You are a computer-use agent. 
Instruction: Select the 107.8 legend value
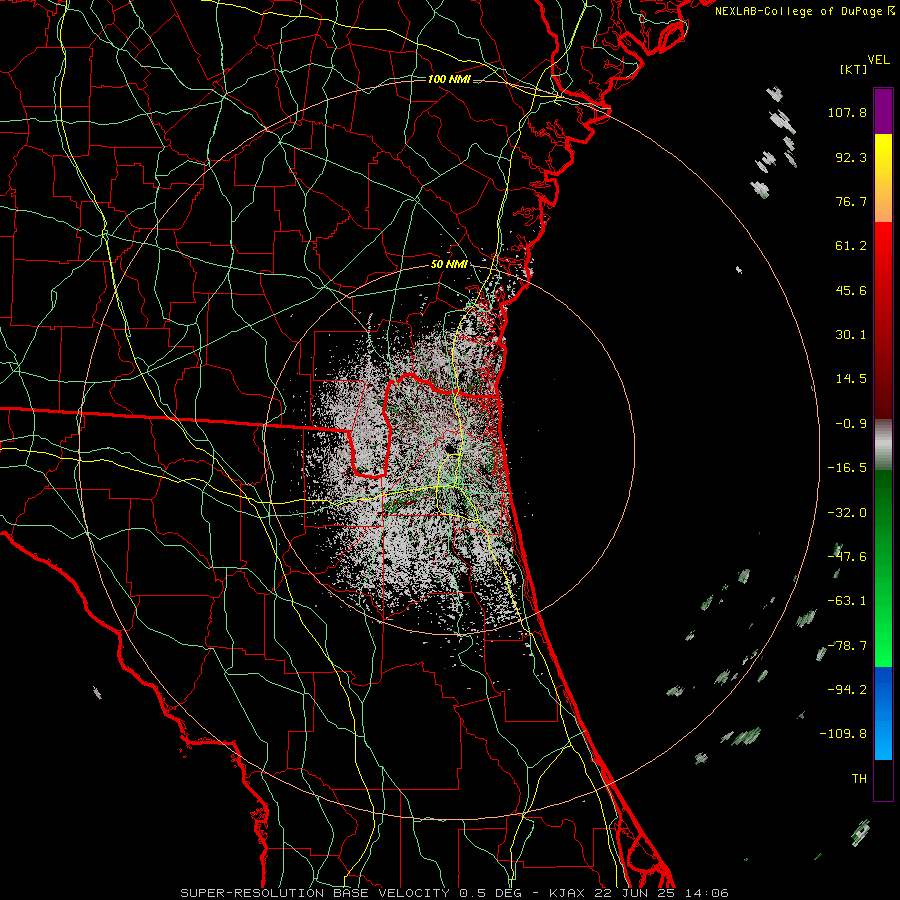[847, 112]
